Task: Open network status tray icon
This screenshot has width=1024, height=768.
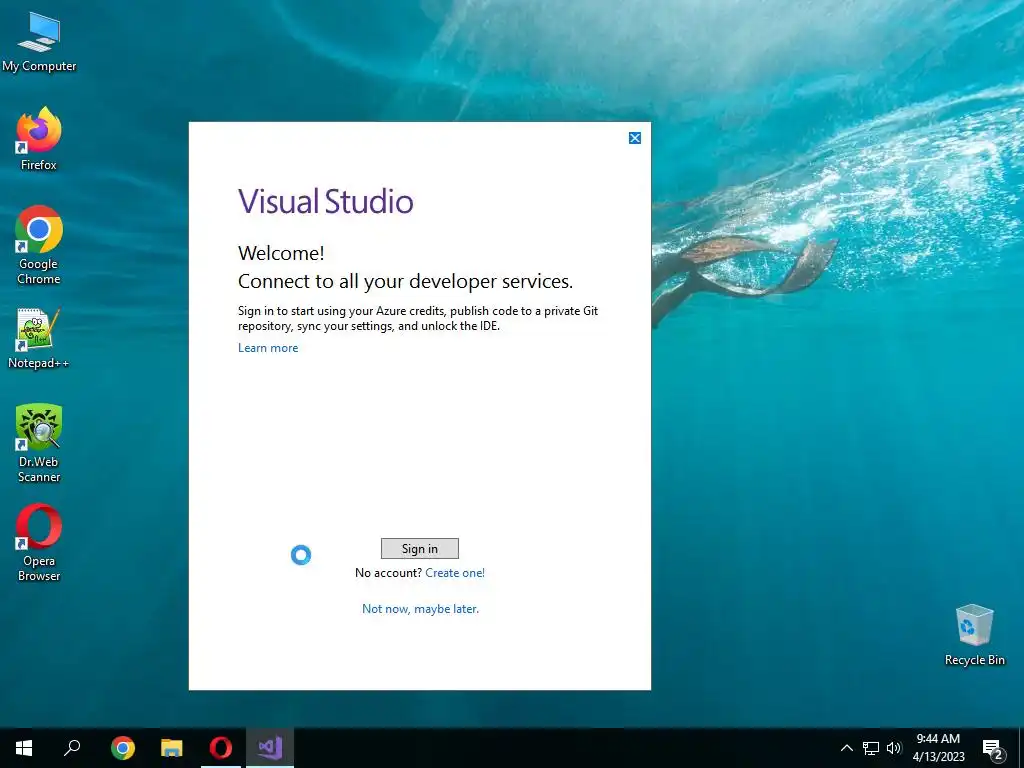Action: point(871,748)
